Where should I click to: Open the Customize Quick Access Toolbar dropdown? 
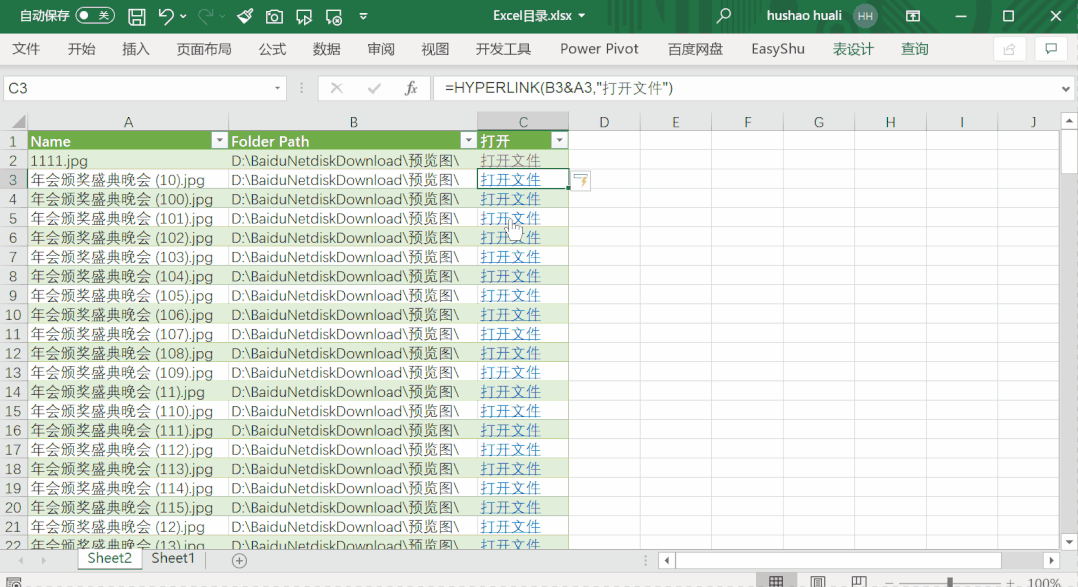(363, 16)
